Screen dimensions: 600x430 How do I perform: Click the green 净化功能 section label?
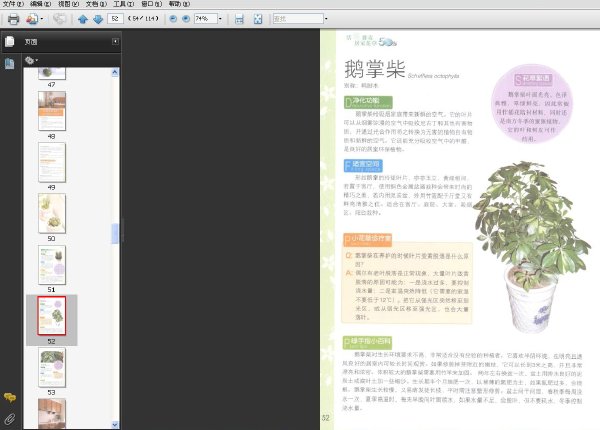pyautogui.click(x=368, y=102)
